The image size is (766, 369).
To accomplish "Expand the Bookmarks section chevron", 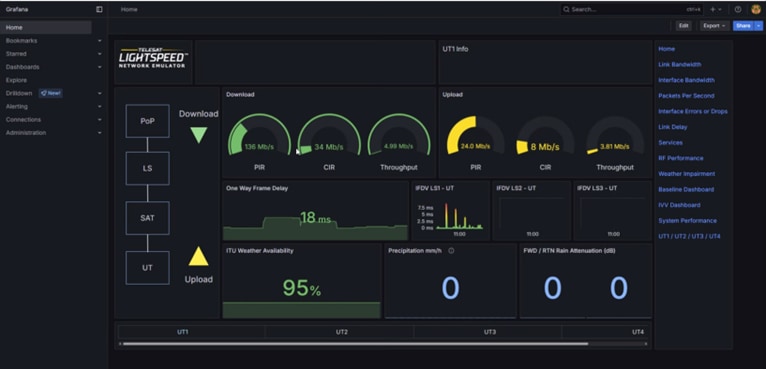I will tap(100, 41).
